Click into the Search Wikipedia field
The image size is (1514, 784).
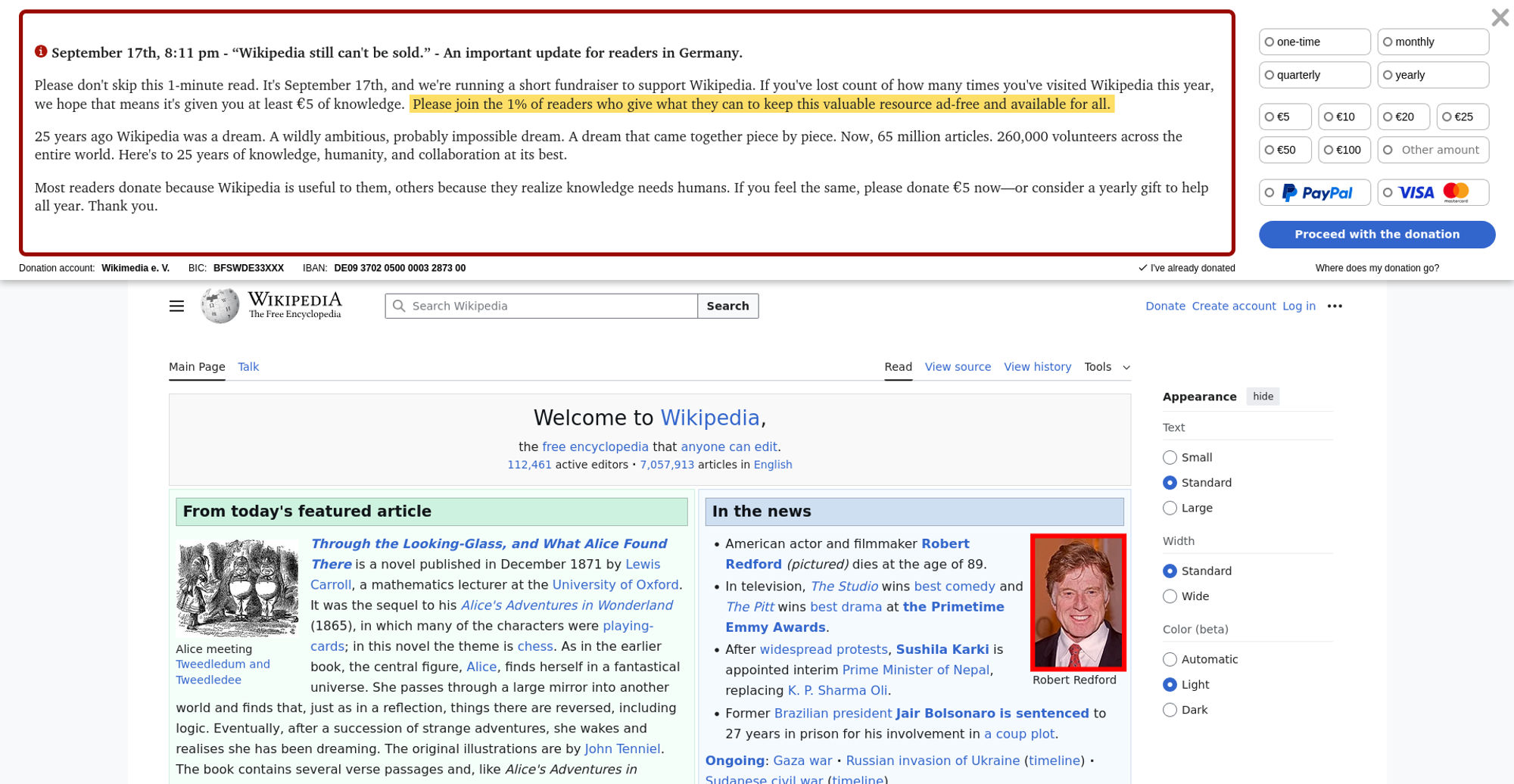541,306
